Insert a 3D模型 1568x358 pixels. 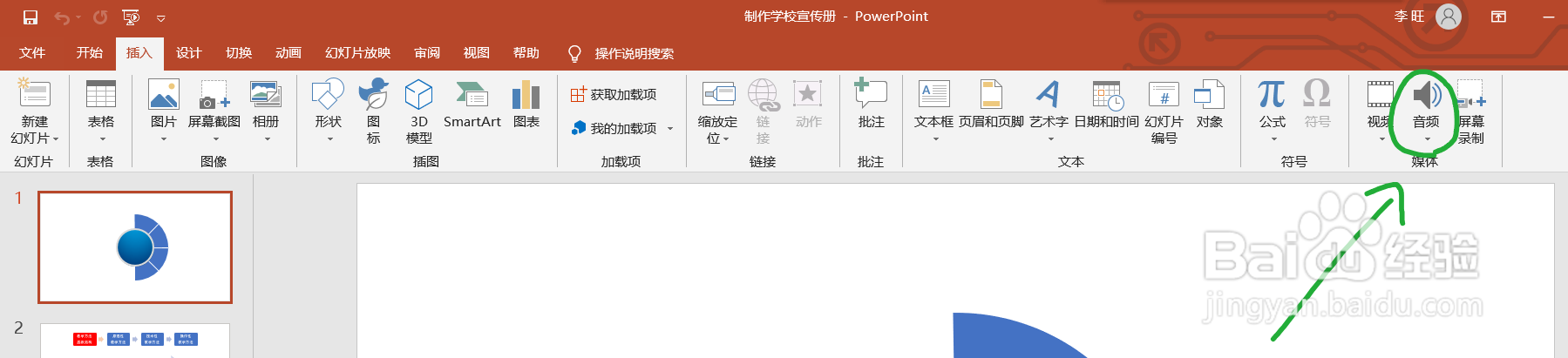point(419,111)
